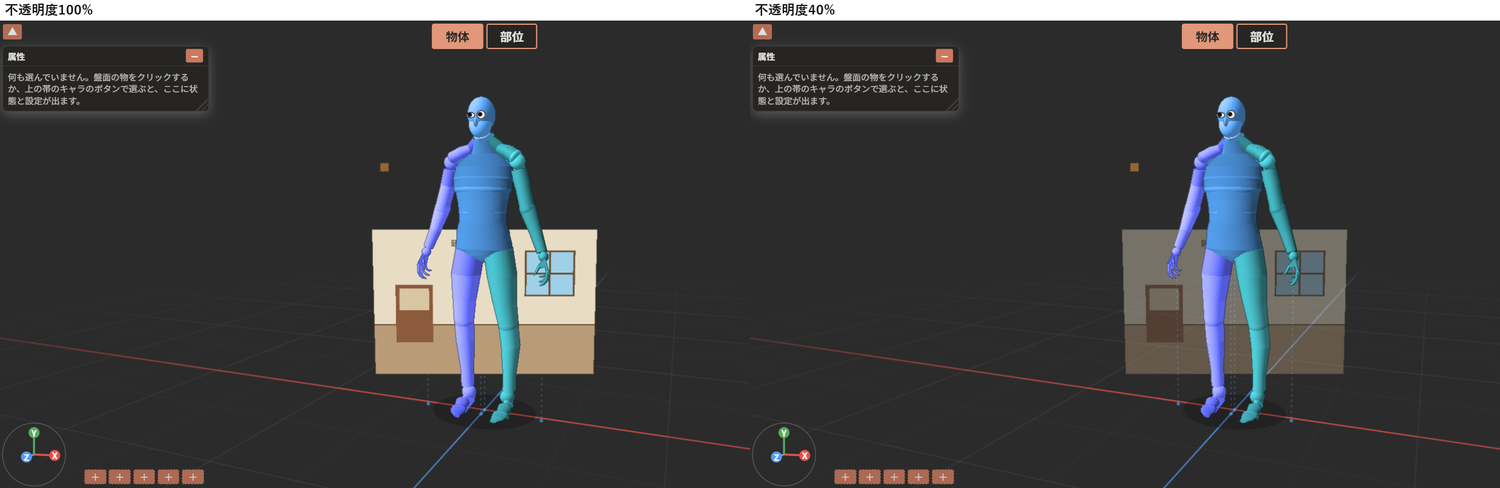The image size is (1500, 488).
Task: Select the 部位 tab in the 100% opacity view
Action: pos(512,37)
